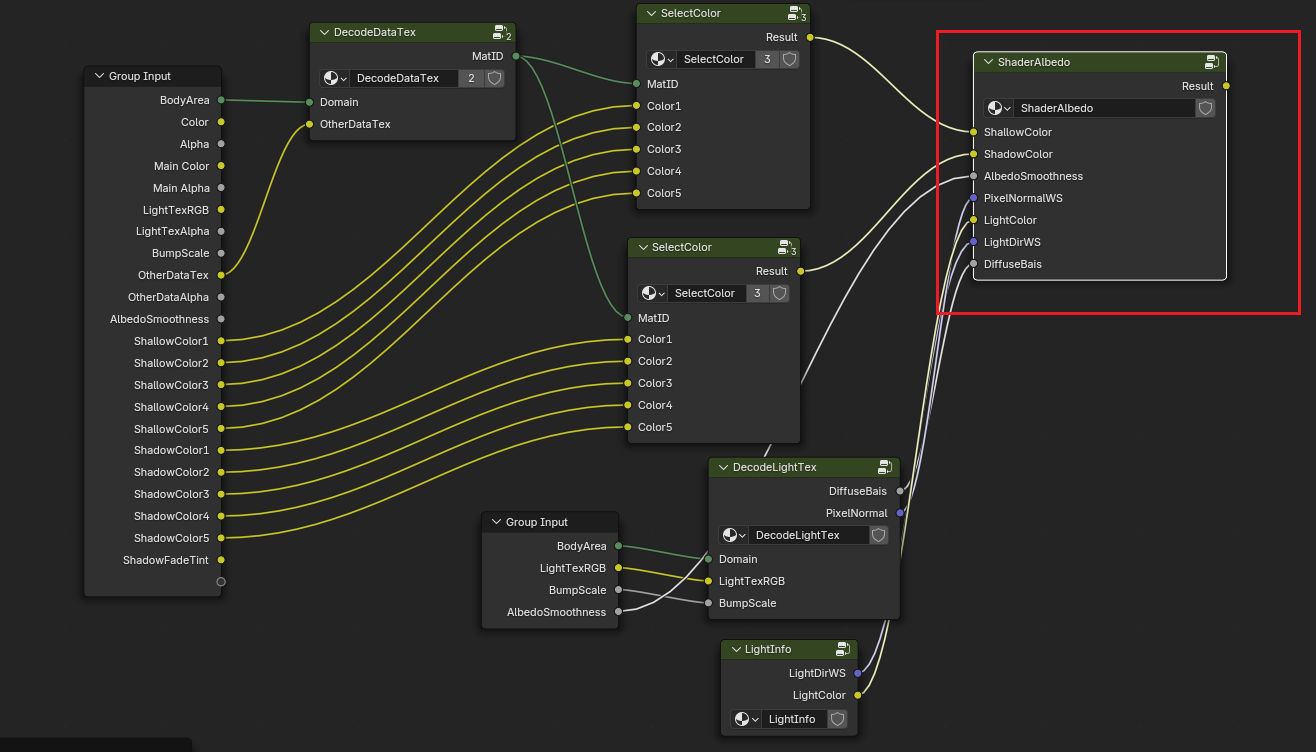Toggle the fake user shield on DecodeDataTex

[495, 78]
